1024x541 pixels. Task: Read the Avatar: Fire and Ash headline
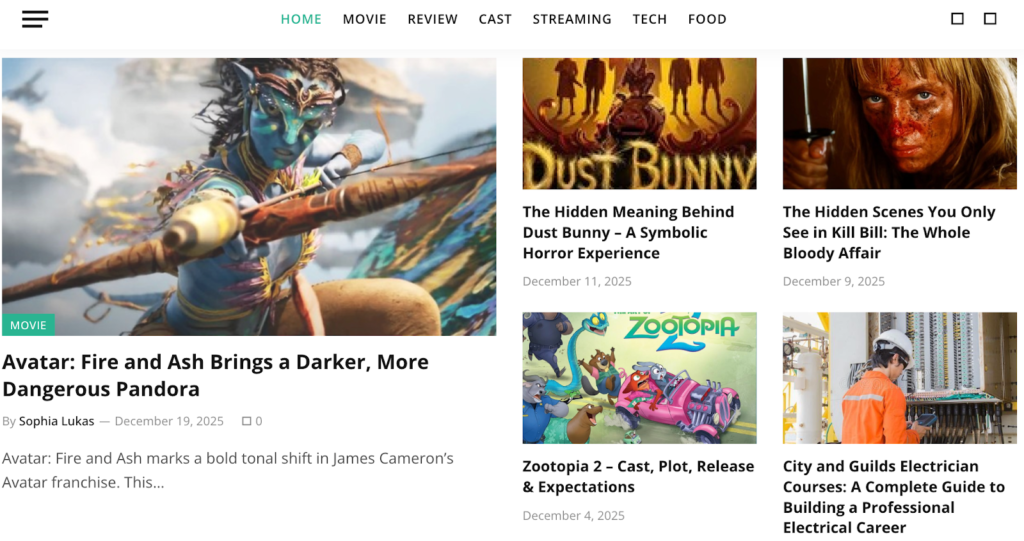coord(215,375)
